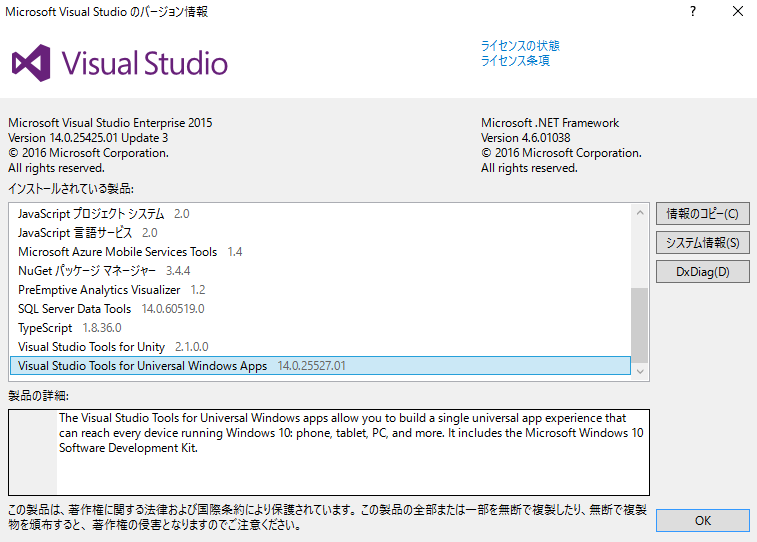Image resolution: width=757 pixels, height=542 pixels.
Task: Click システム情報(S) button
Action: pos(702,243)
